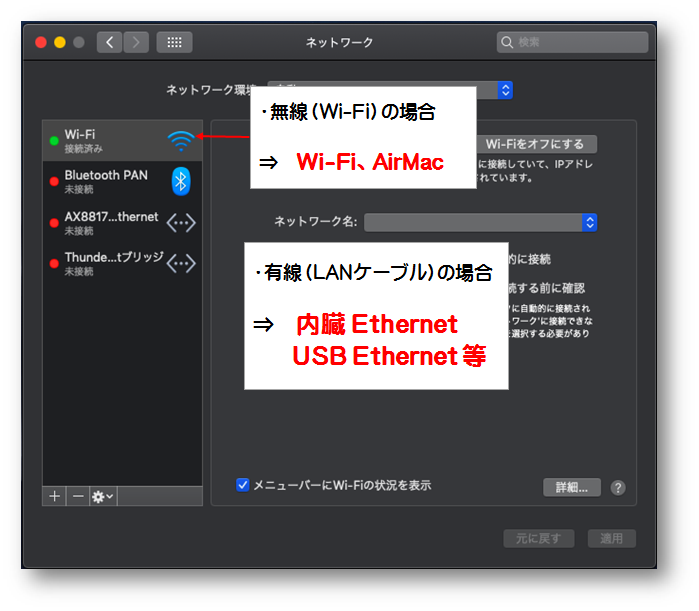Select the AX8817 Ethernet adapter icon
The width and height of the screenshot is (699, 611).
pos(181,223)
